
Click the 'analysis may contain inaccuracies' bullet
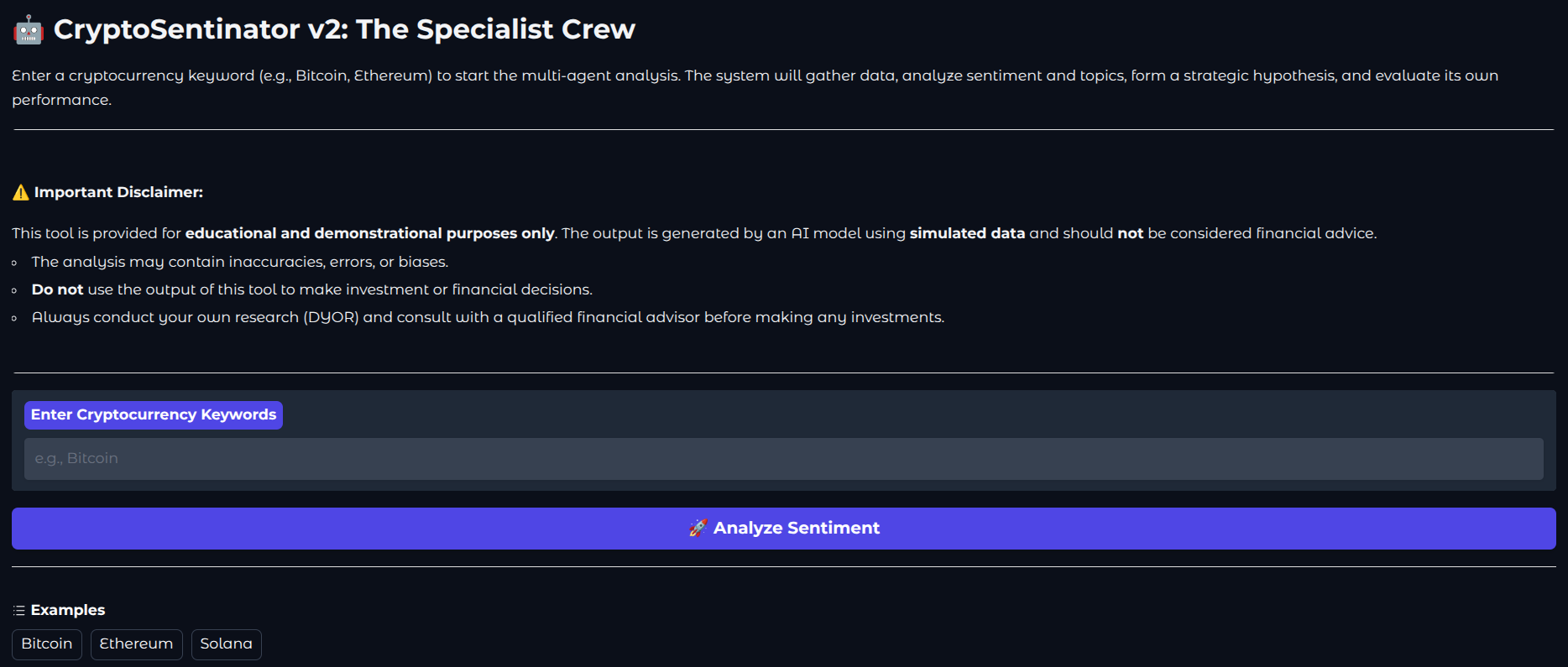pyautogui.click(x=240, y=263)
